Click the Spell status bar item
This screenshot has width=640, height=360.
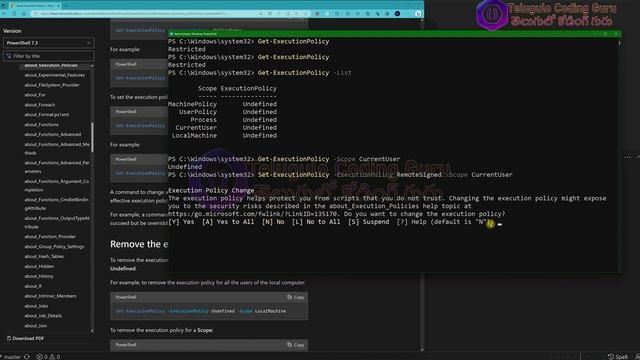[618, 357]
